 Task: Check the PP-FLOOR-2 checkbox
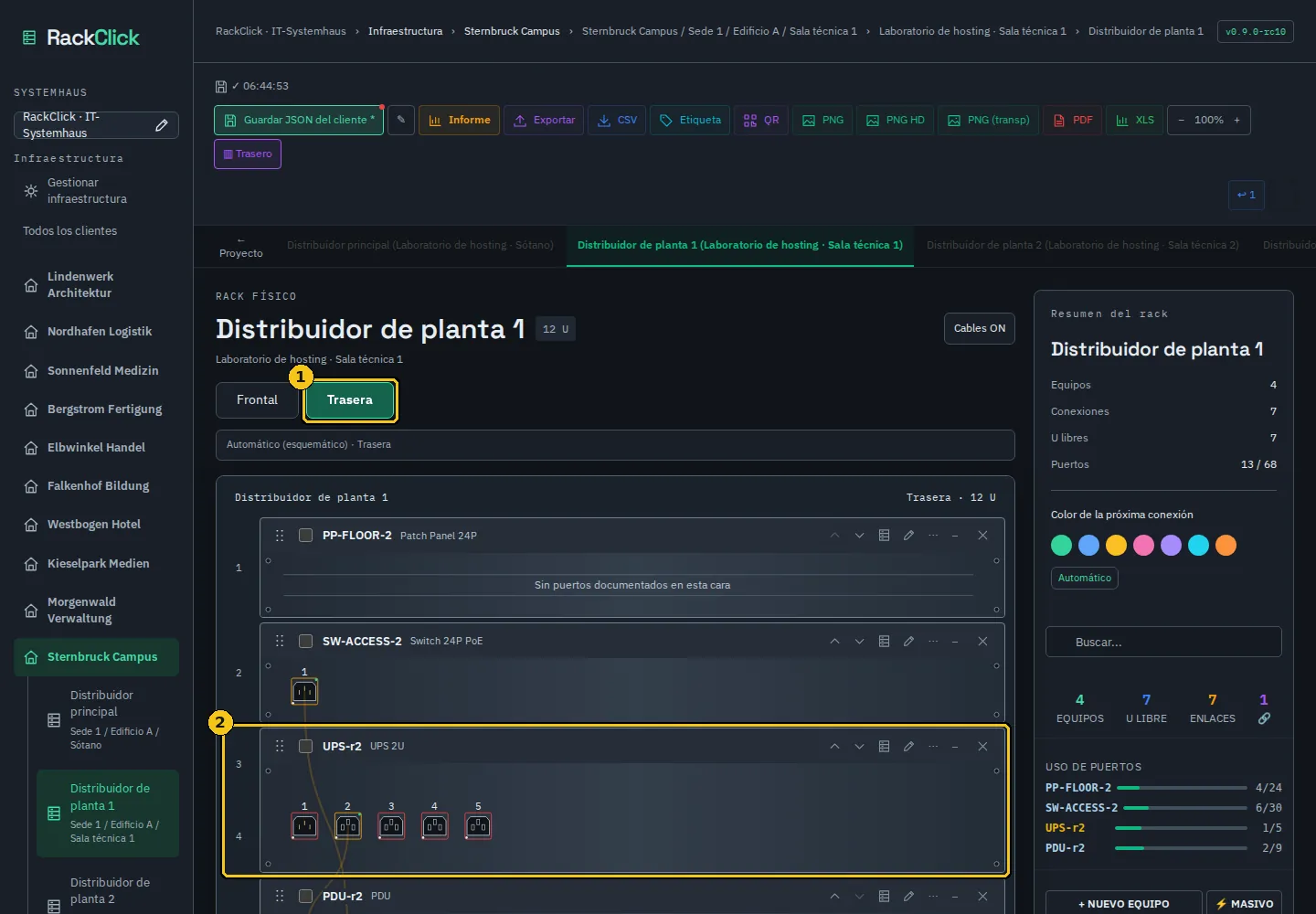click(x=306, y=536)
